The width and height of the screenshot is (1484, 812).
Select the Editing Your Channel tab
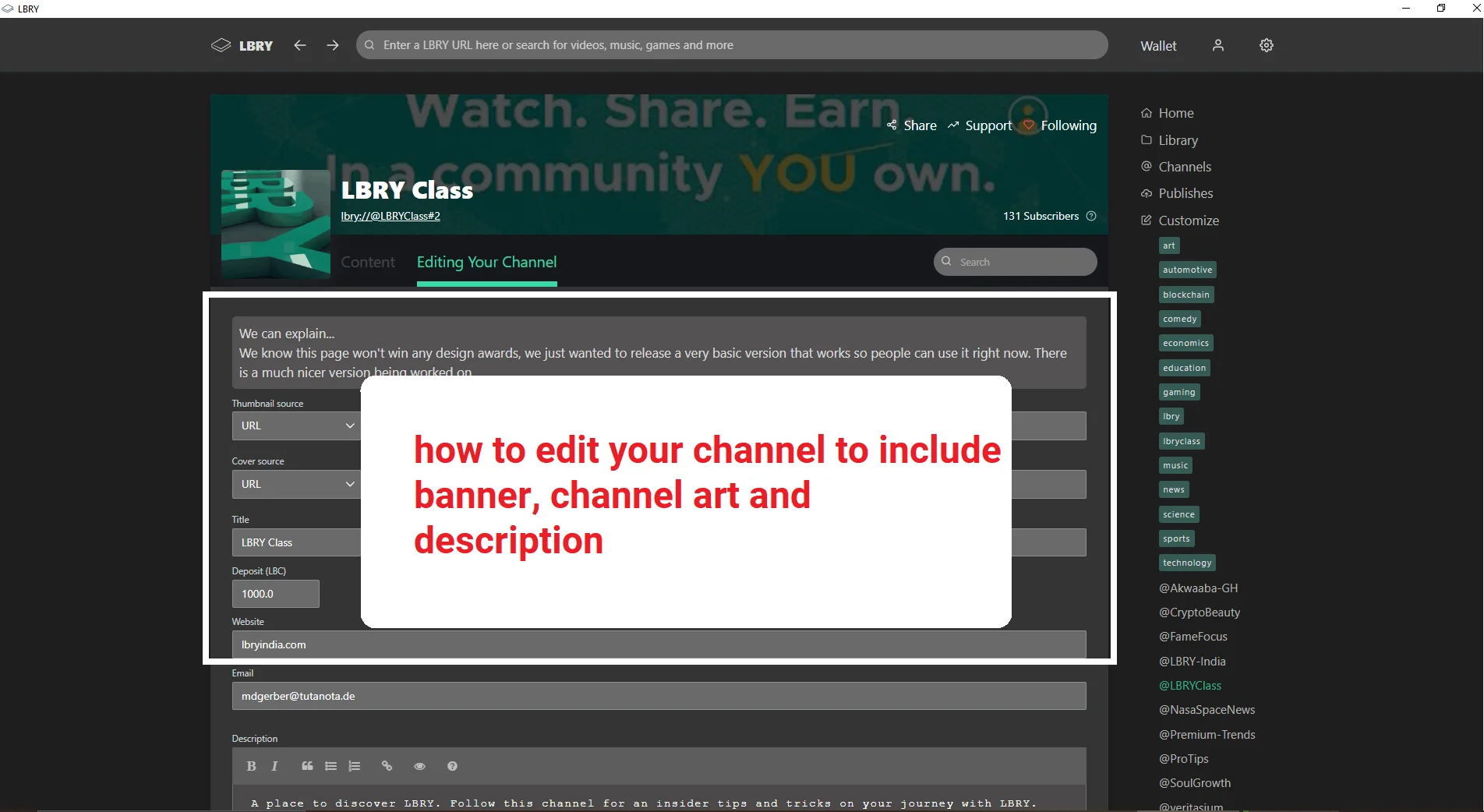click(486, 262)
